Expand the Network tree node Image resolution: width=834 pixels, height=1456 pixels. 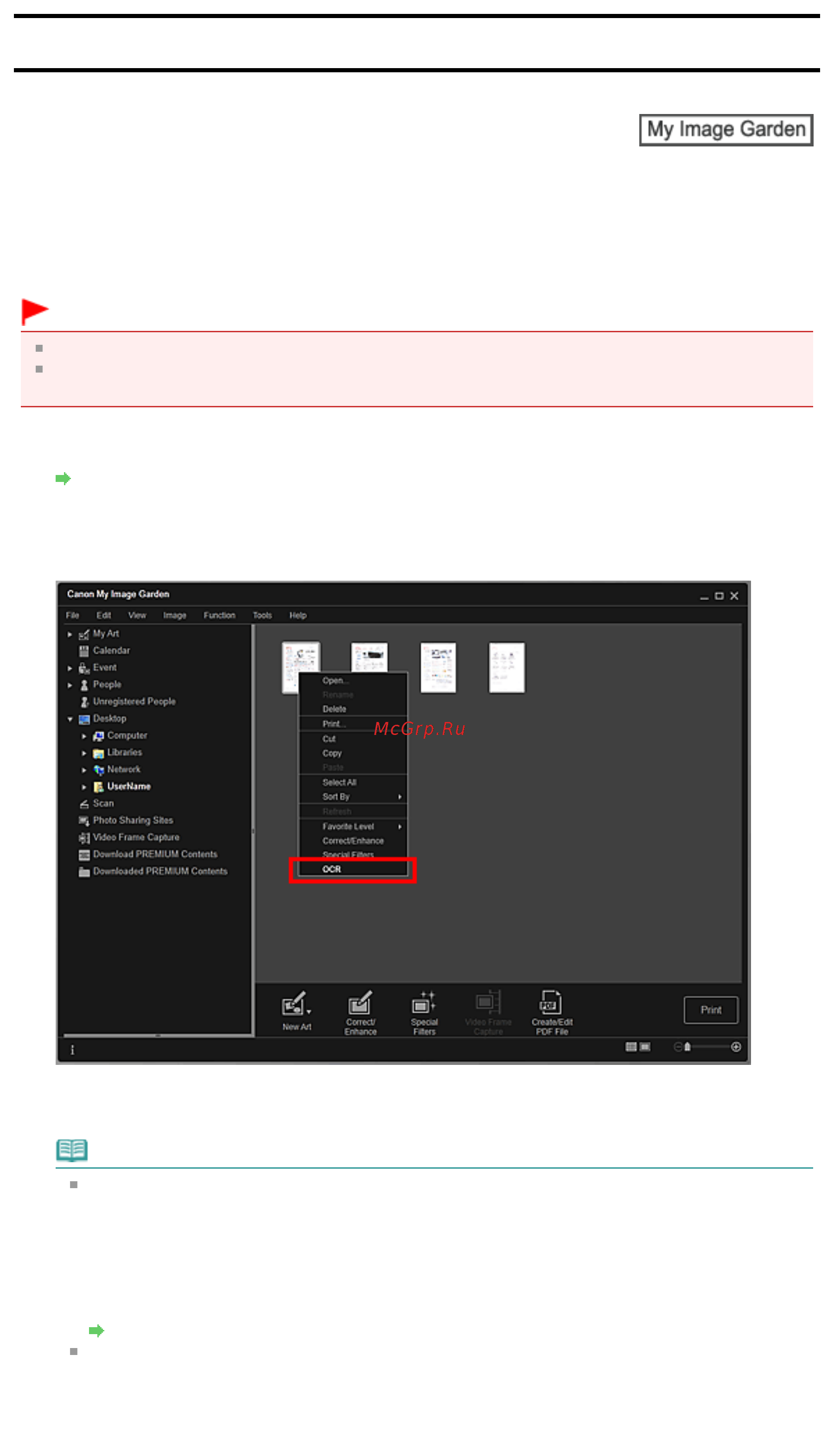(x=83, y=770)
